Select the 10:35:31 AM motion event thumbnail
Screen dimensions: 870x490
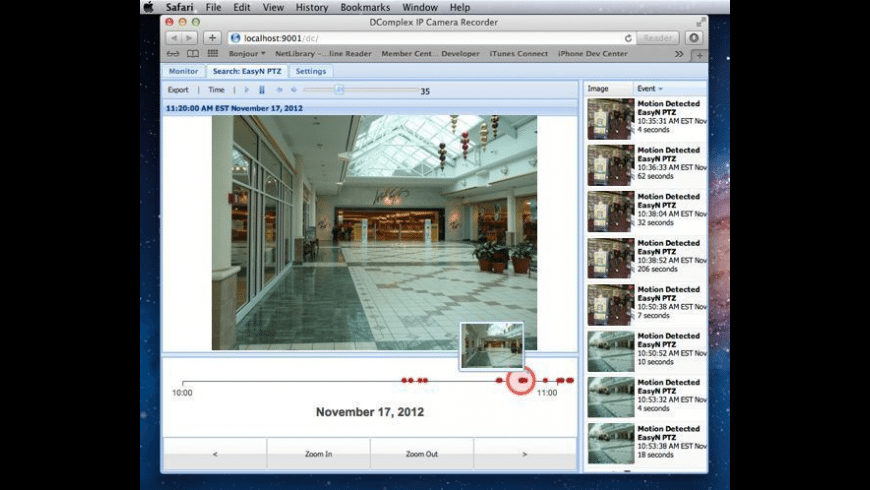[610, 119]
